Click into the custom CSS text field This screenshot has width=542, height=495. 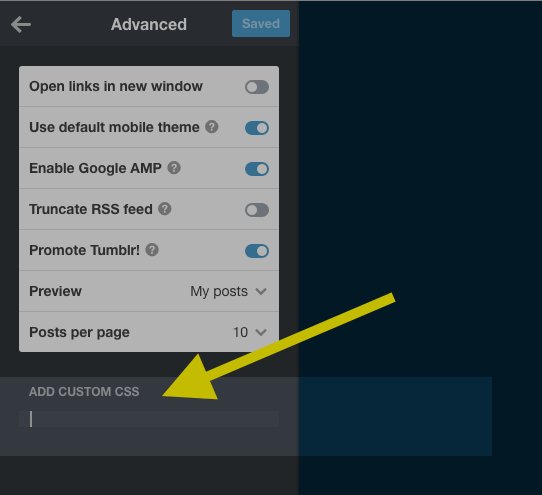149,419
